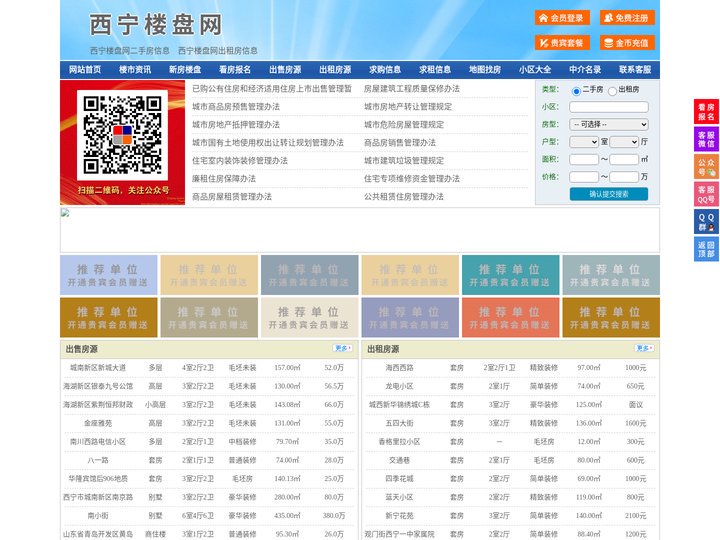Viewport: 720px width, 540px height.
Task: Open listing 金座雅苑
Action: click(98, 423)
